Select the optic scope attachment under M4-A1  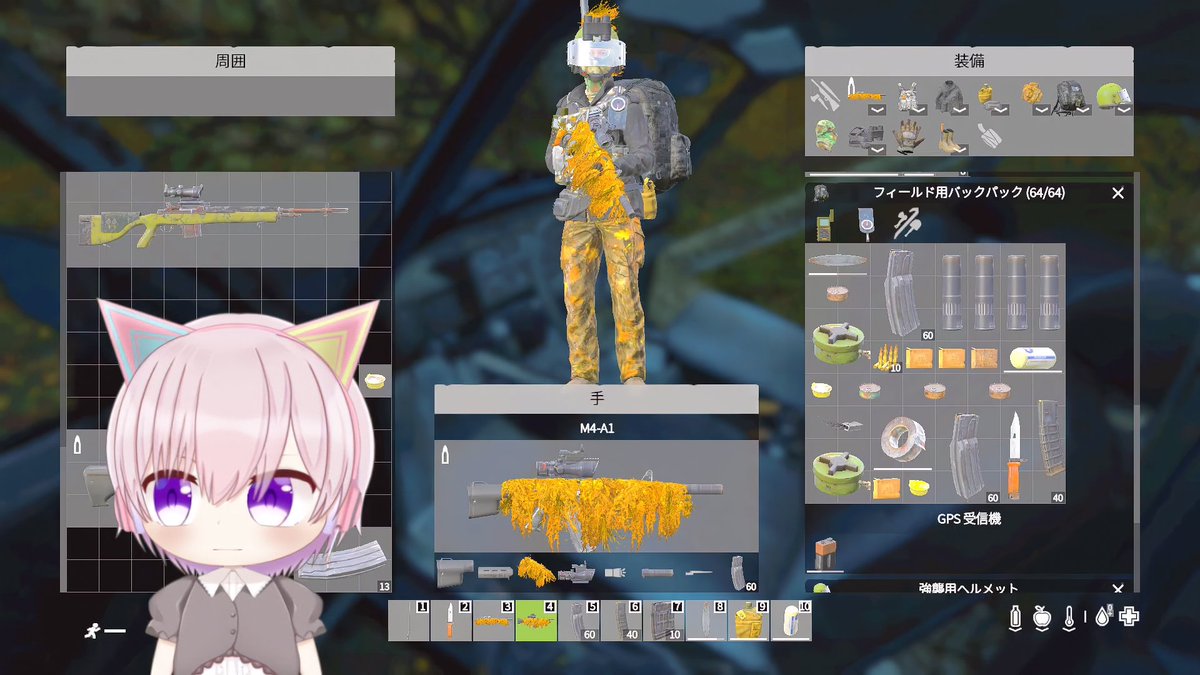click(575, 572)
